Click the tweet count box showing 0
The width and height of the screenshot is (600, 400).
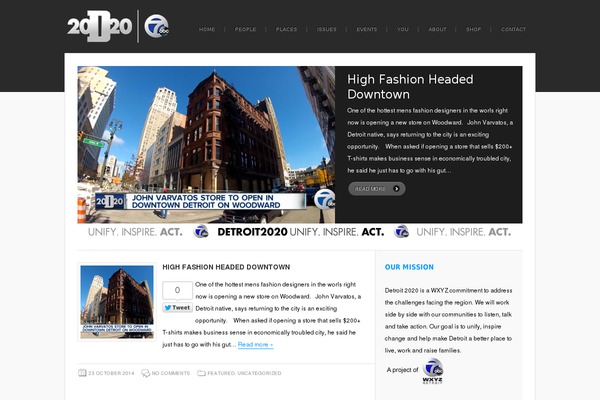pyautogui.click(x=177, y=291)
